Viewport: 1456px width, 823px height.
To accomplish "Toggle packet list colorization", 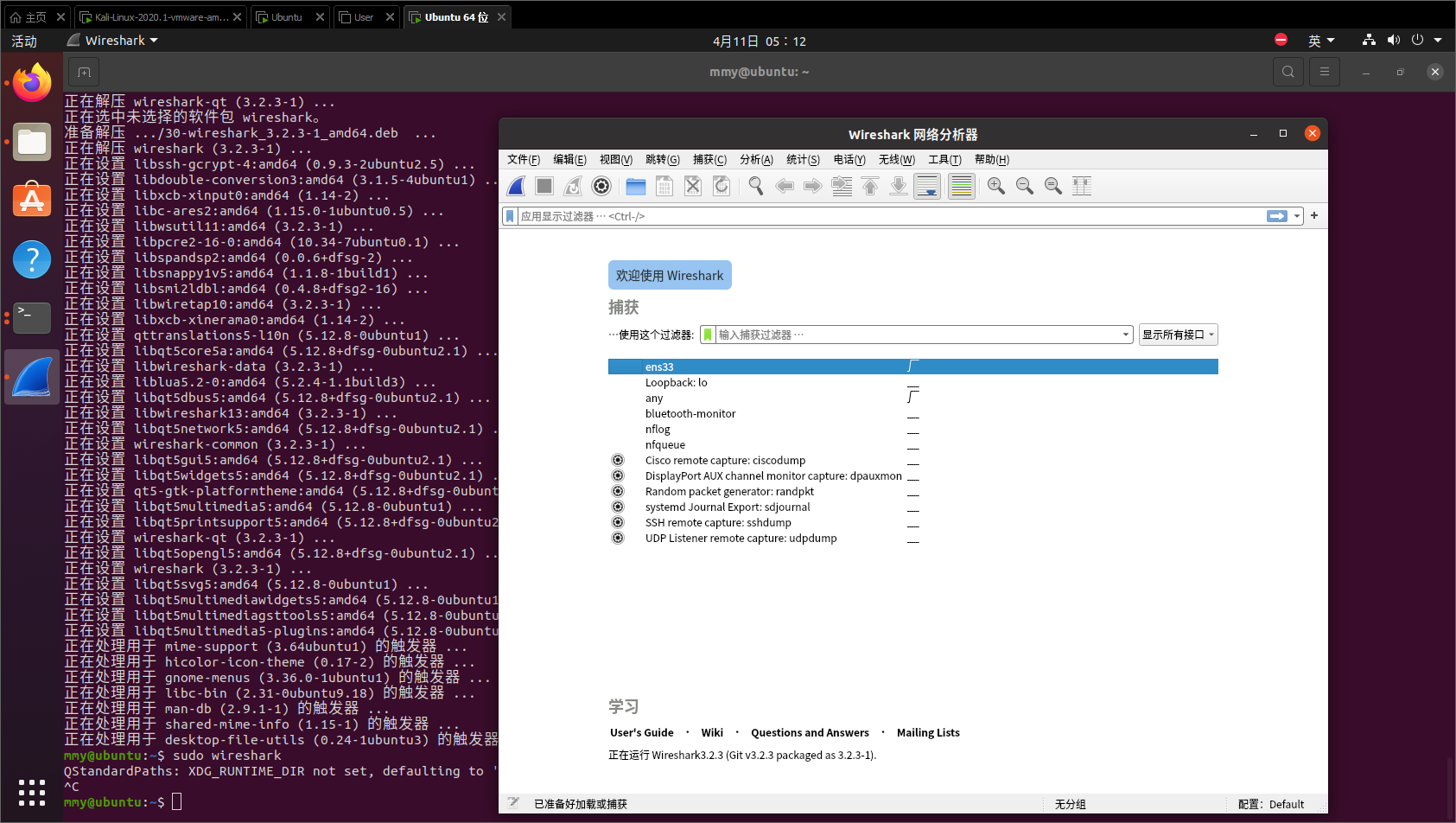I will (961, 186).
